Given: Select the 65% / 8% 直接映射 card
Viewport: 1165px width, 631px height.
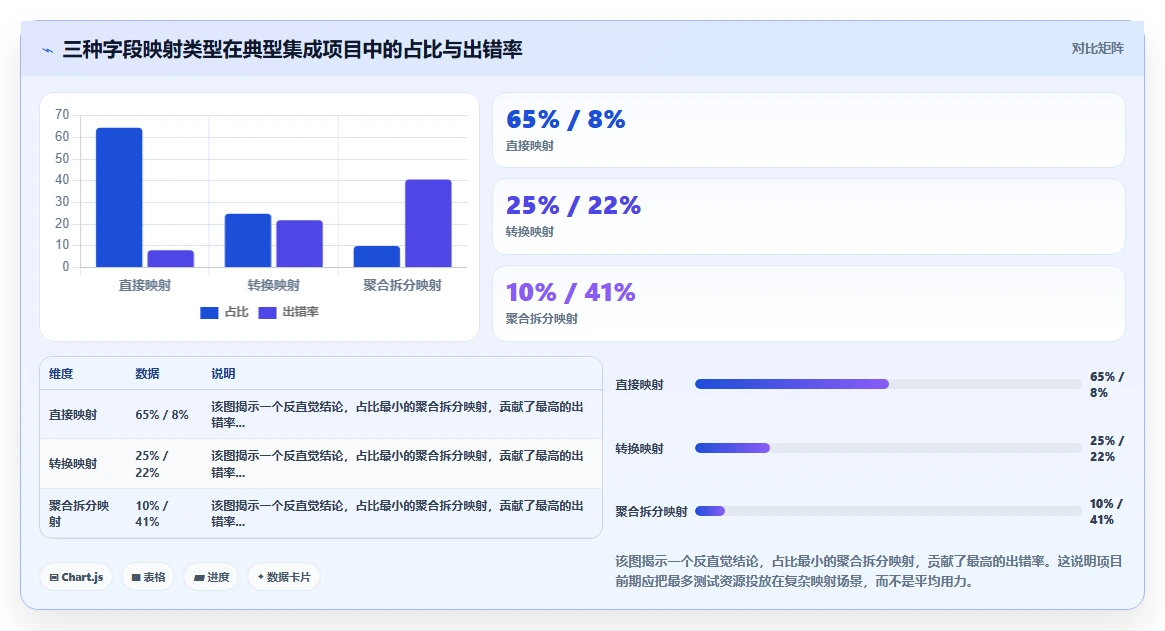Looking at the screenshot, I should click(808, 130).
